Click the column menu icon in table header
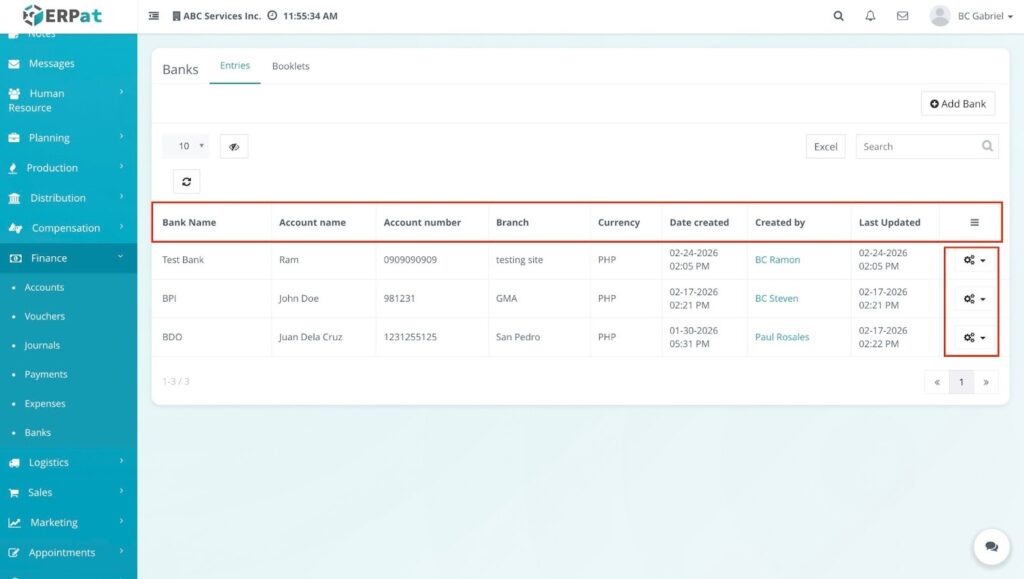Image resolution: width=1024 pixels, height=579 pixels. (x=974, y=223)
